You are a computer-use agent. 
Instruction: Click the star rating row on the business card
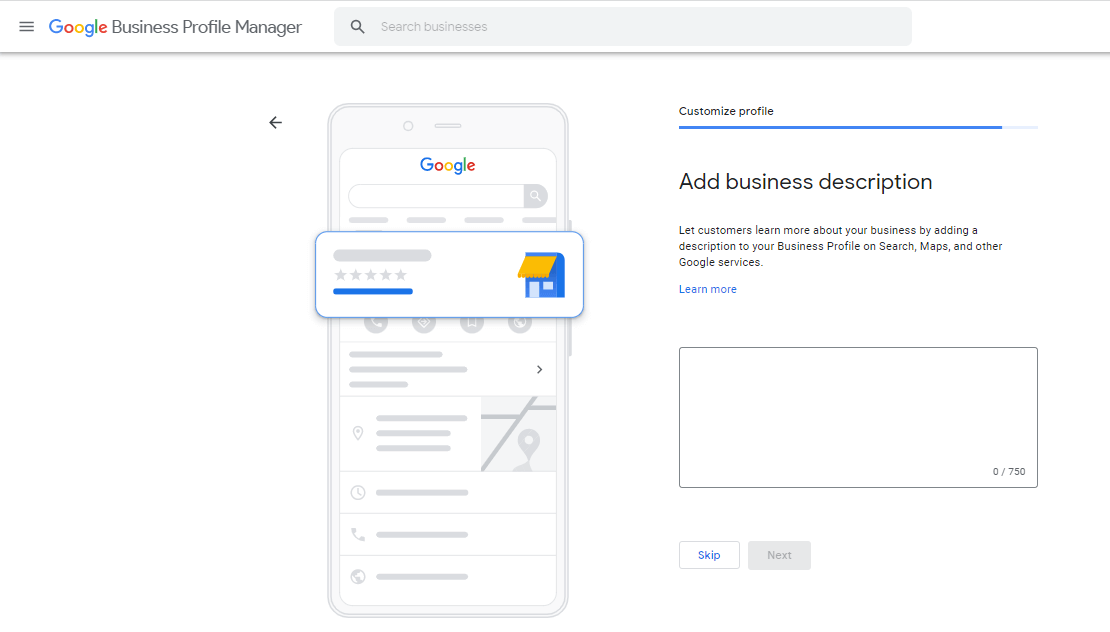point(368,272)
